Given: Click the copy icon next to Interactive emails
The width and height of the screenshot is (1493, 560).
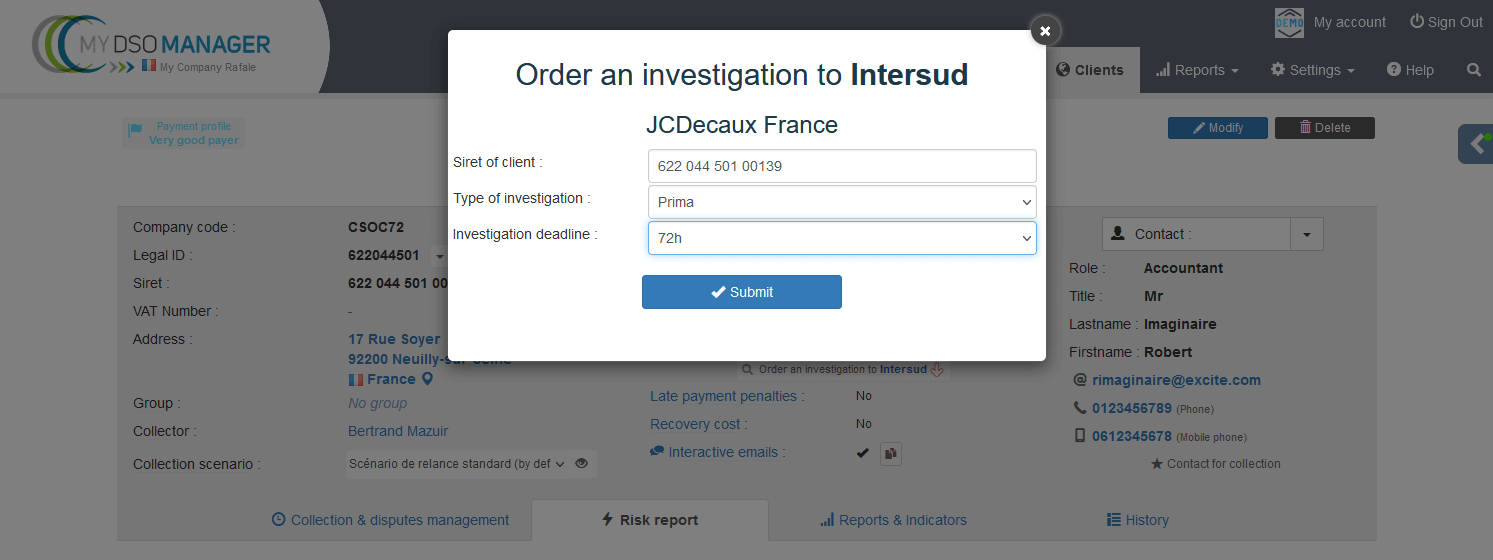Looking at the screenshot, I should pos(890,453).
